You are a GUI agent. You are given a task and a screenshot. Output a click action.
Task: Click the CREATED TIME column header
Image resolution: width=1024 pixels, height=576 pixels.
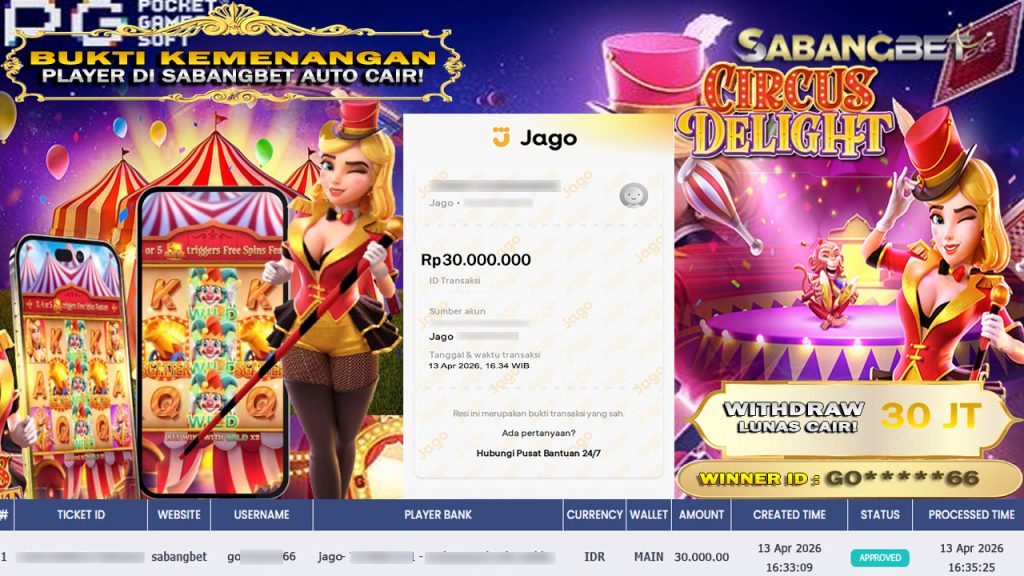tap(789, 515)
